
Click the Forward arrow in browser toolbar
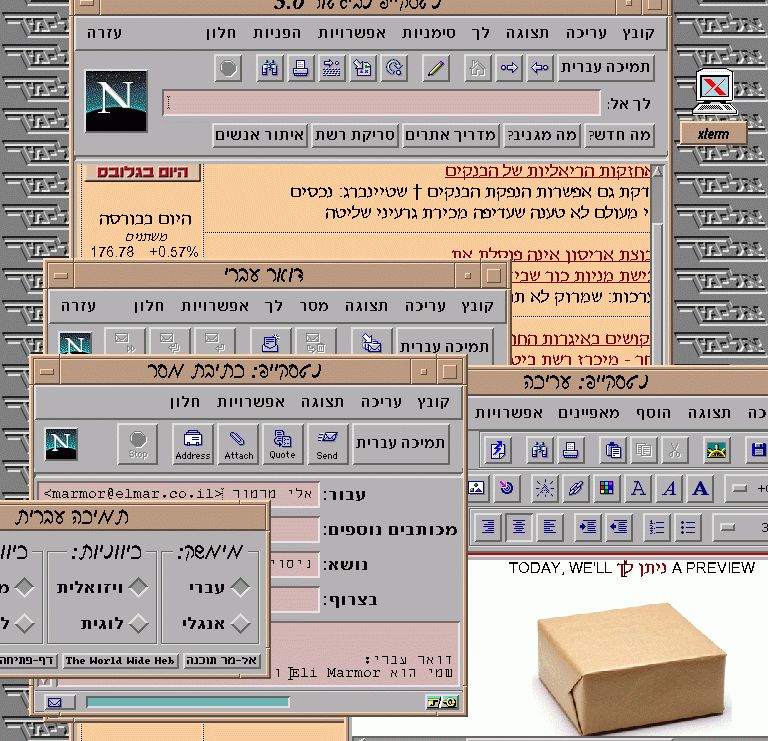[508, 68]
